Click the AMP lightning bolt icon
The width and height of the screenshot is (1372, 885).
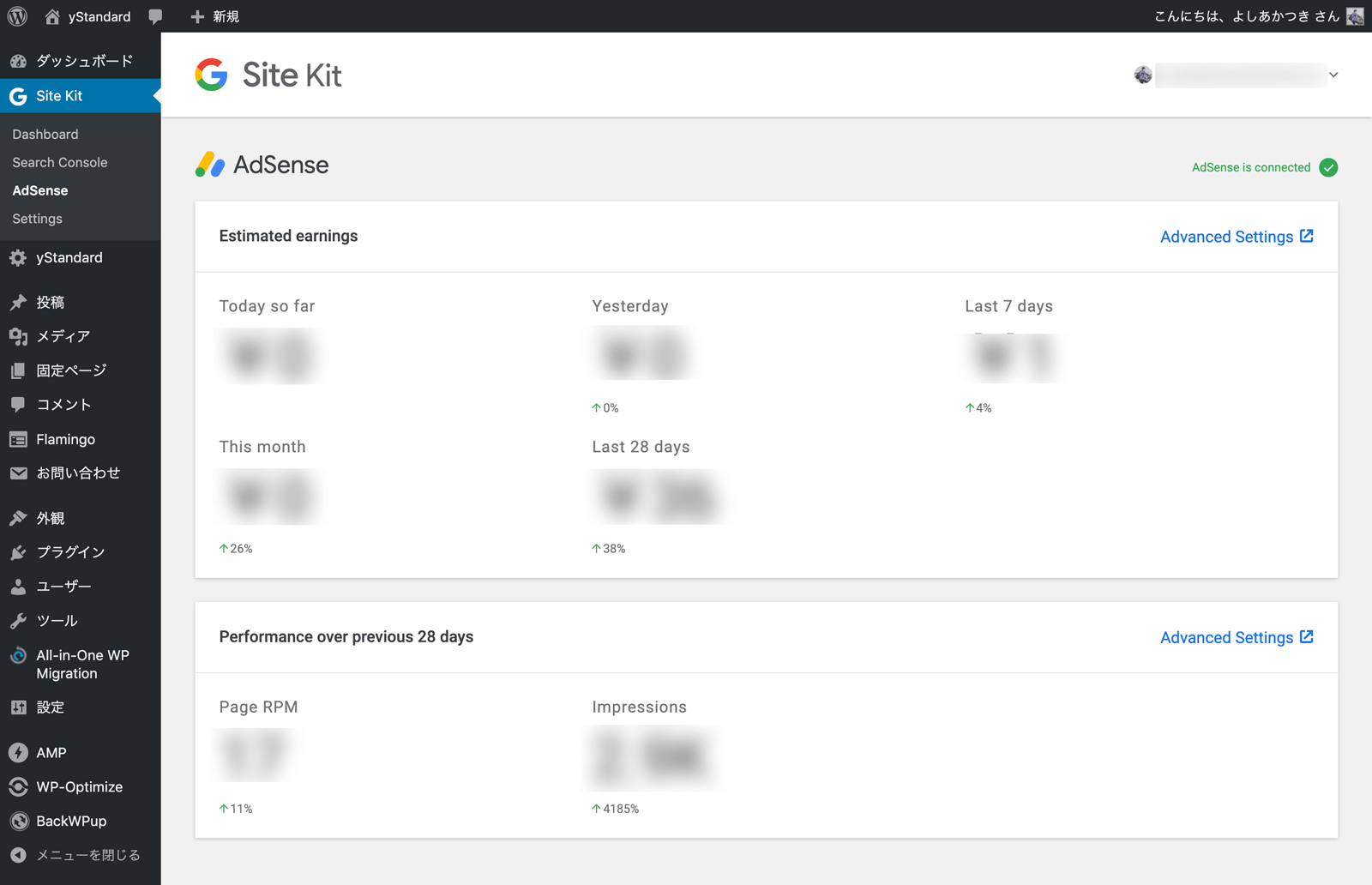coord(18,753)
